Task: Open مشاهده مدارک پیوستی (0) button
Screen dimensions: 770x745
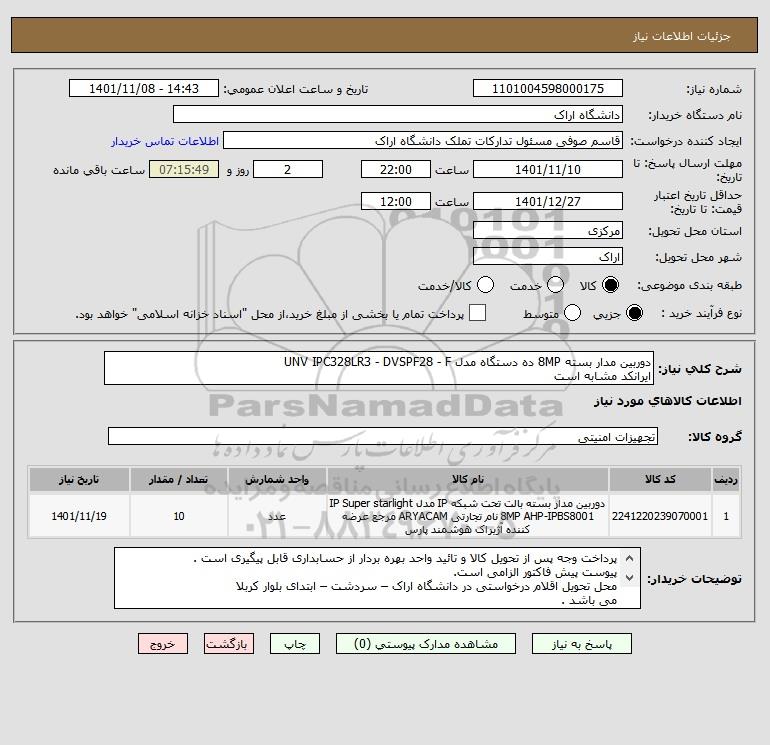Action: 426,644
